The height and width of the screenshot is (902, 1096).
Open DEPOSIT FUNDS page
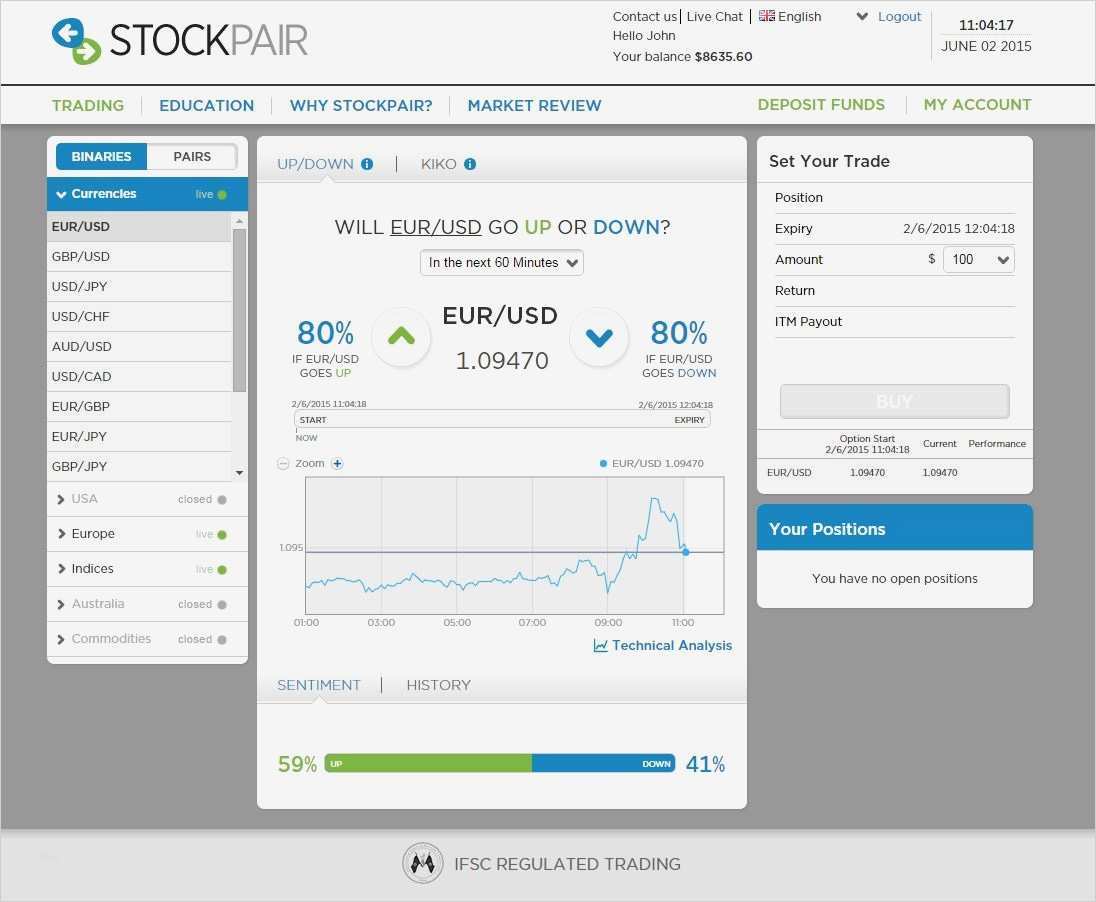[x=821, y=105]
